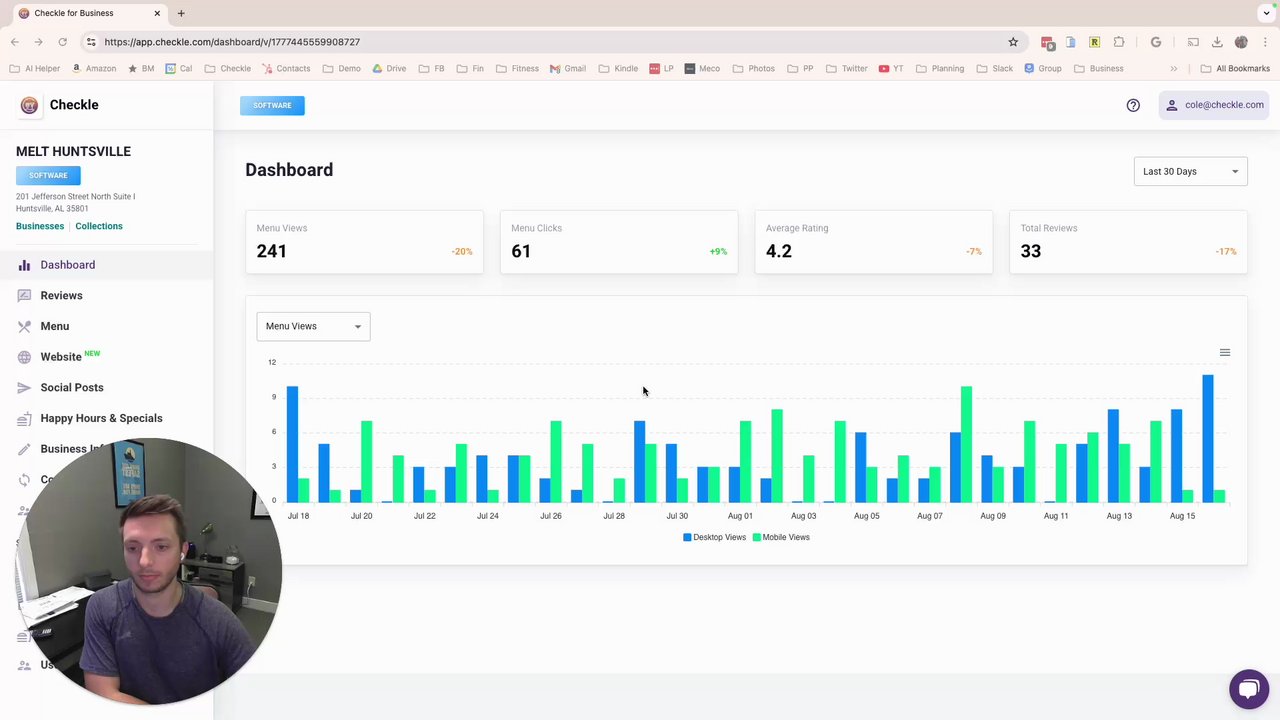Click the Reviews speech bubble icon
The height and width of the screenshot is (720, 1280).
pos(24,295)
